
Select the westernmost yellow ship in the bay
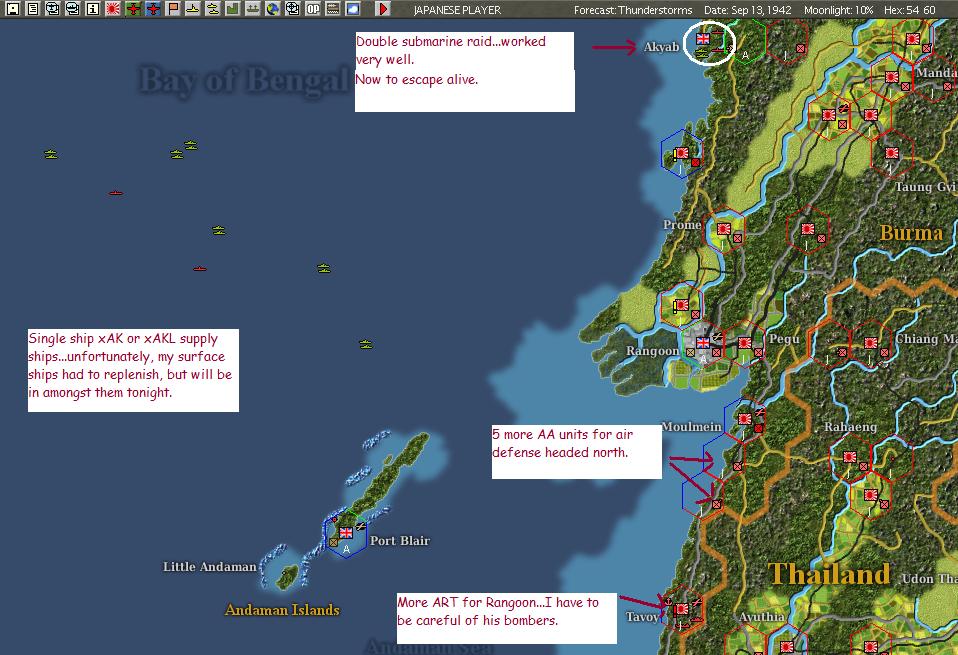pos(51,155)
